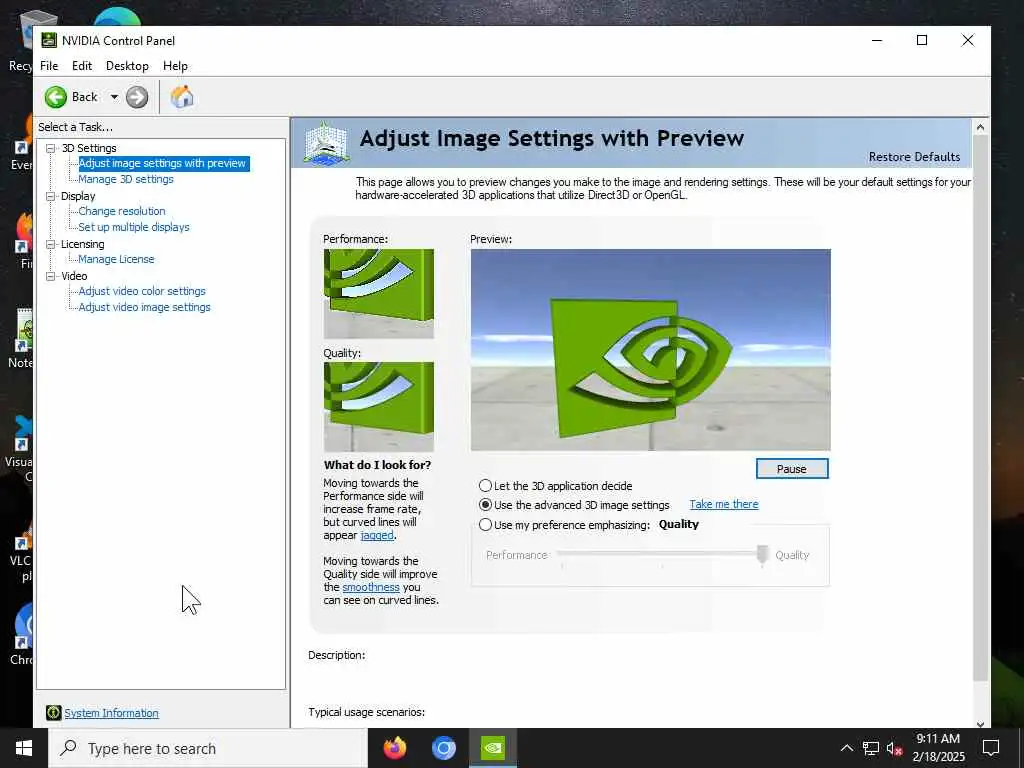Viewport: 1024px width, 768px height.
Task: Open the File menu
Action: click(x=49, y=66)
